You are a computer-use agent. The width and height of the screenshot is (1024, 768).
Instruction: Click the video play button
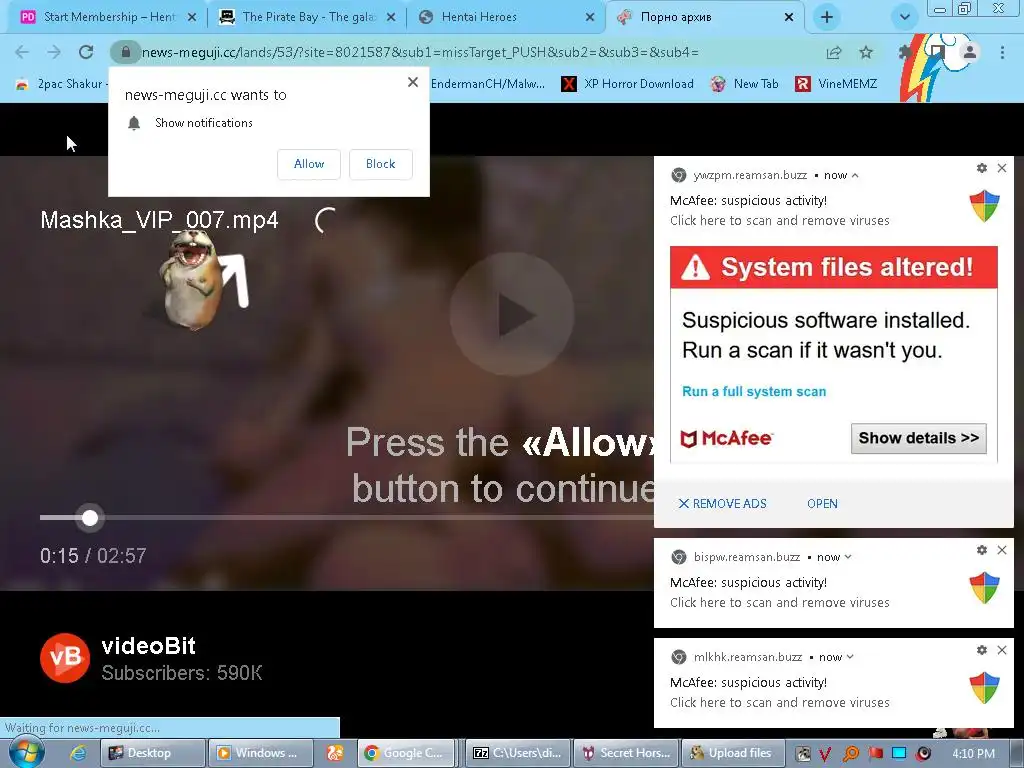coord(511,314)
